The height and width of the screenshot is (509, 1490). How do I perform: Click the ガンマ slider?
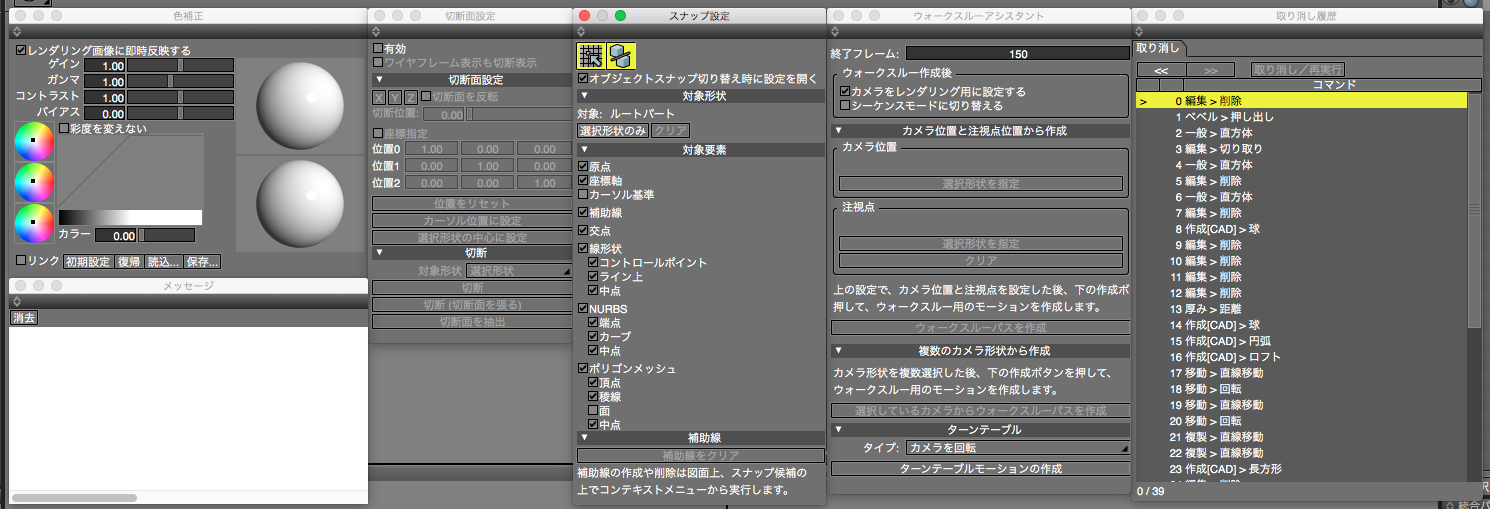point(180,81)
